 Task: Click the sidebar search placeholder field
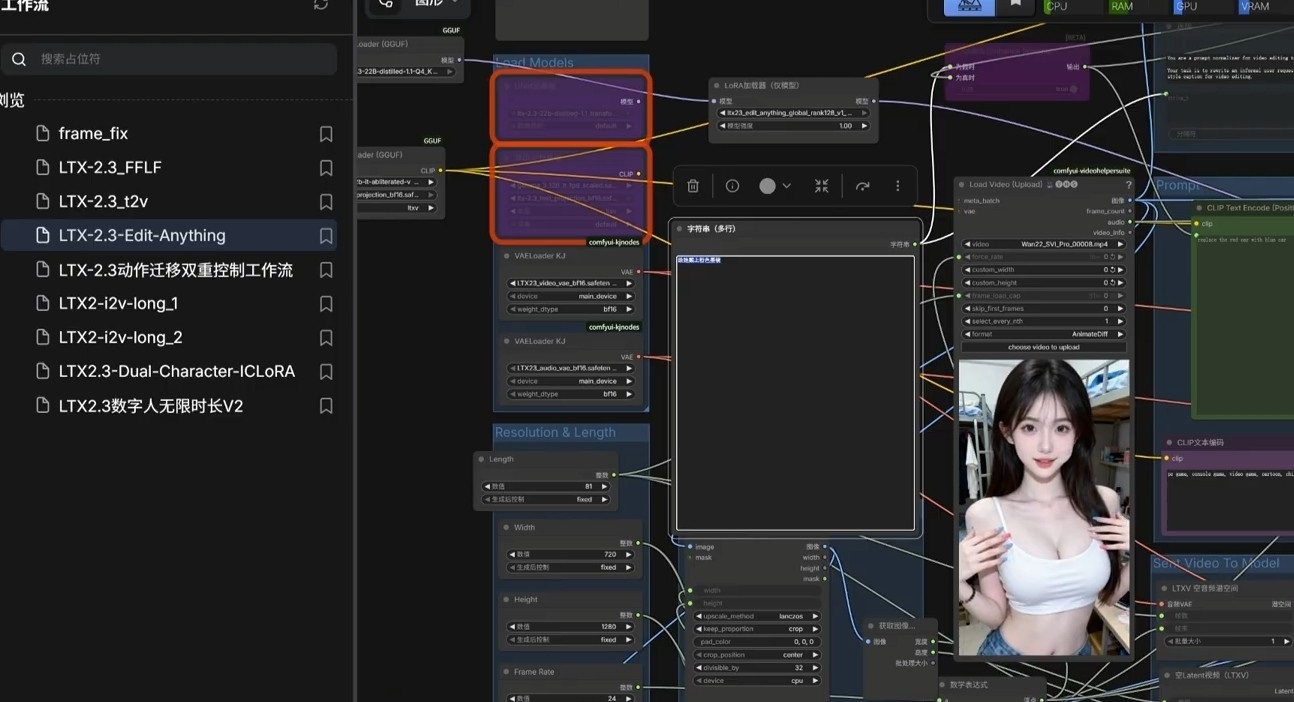pos(169,59)
